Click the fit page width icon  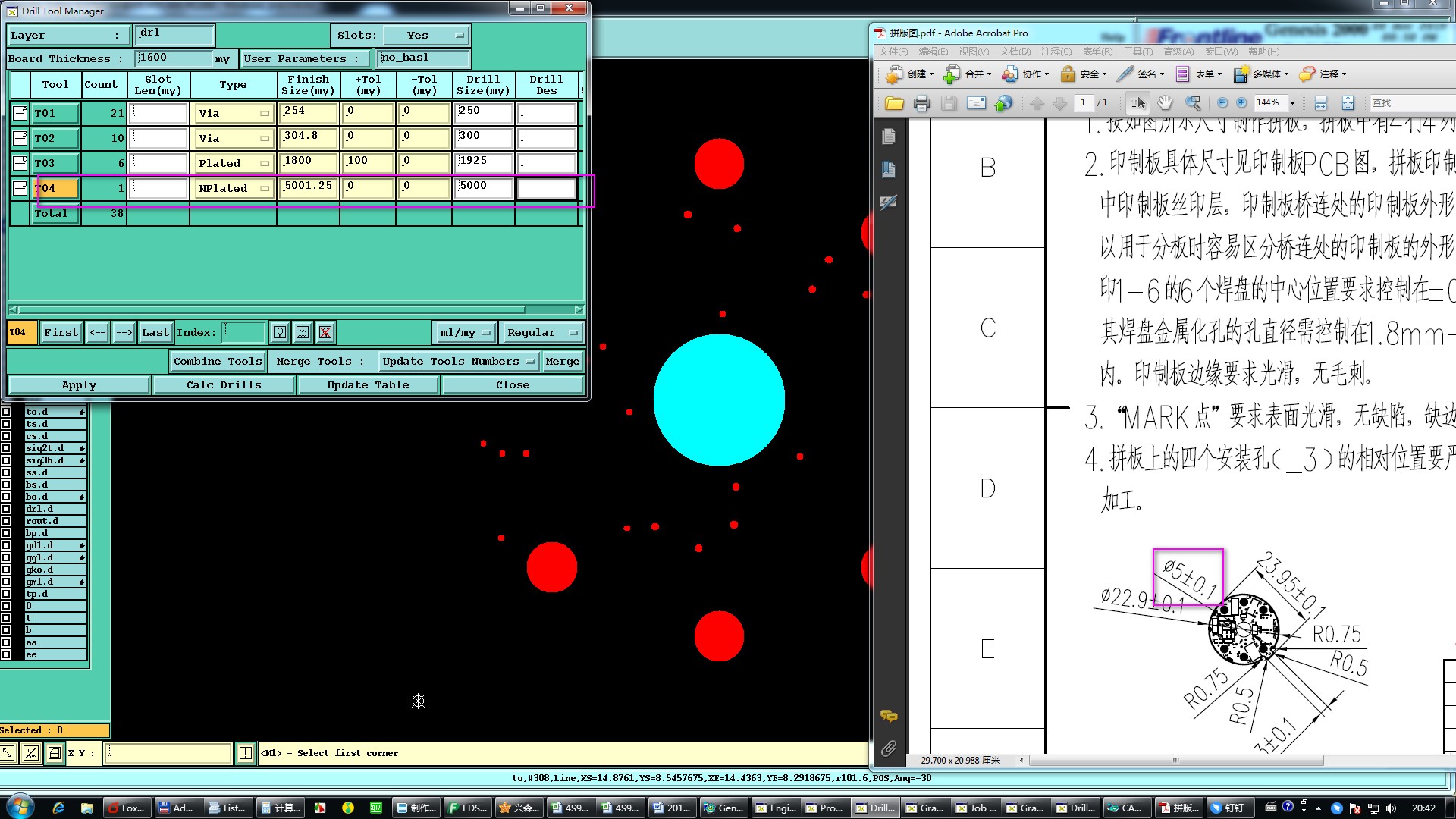point(1320,103)
